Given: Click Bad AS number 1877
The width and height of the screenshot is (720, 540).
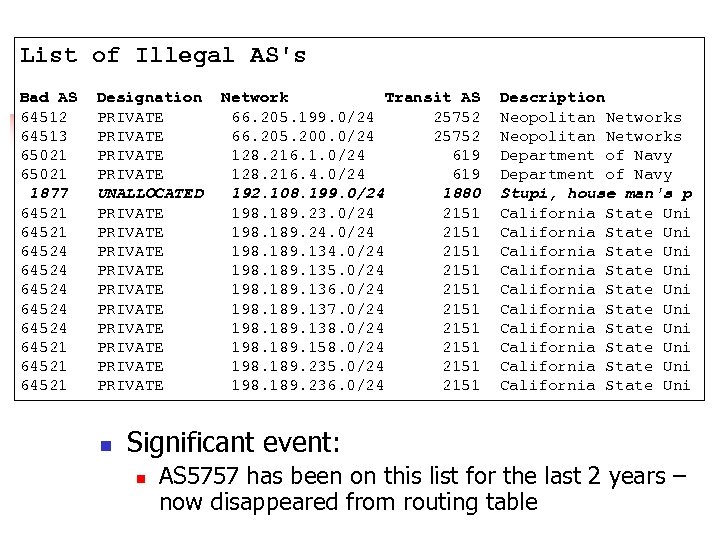Looking at the screenshot, I should coord(48,193).
